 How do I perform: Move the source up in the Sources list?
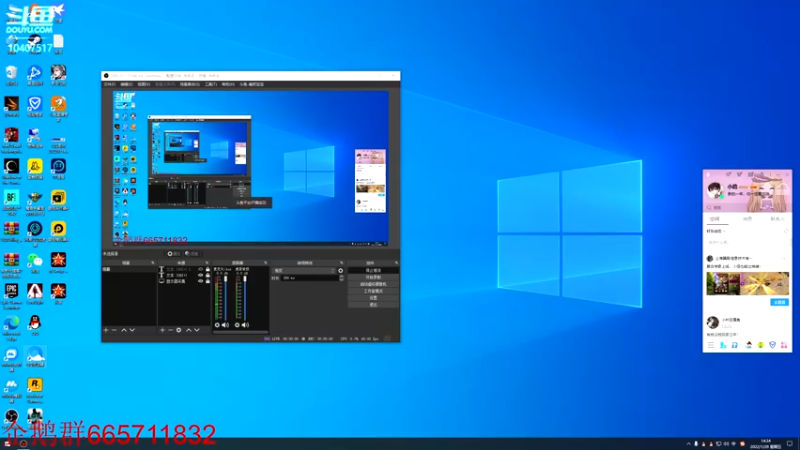pyautogui.click(x=188, y=330)
